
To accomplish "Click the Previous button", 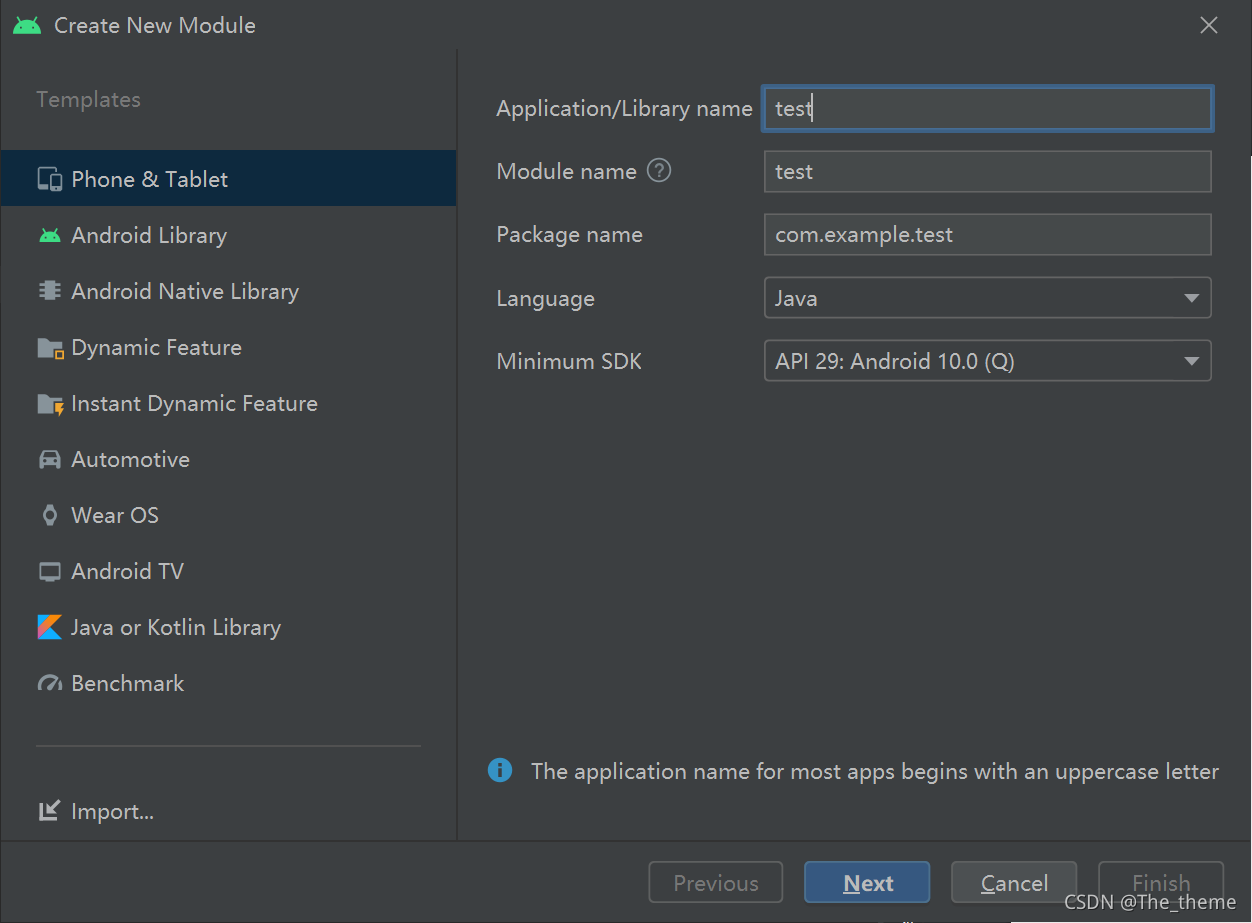I will click(x=716, y=883).
